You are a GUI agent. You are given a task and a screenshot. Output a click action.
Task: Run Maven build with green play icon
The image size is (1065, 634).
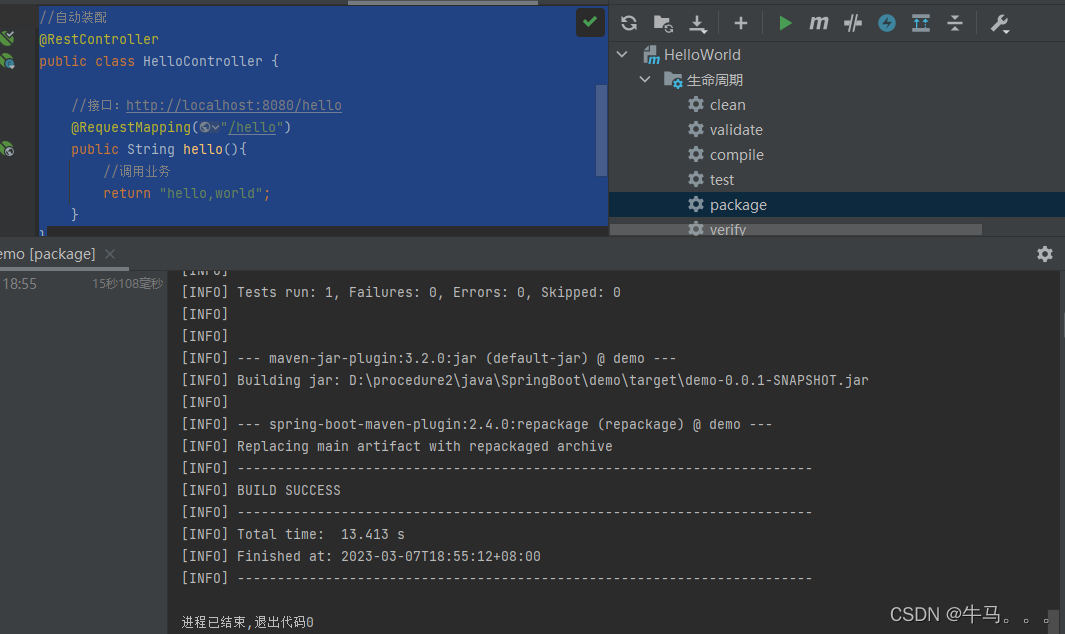tap(785, 23)
